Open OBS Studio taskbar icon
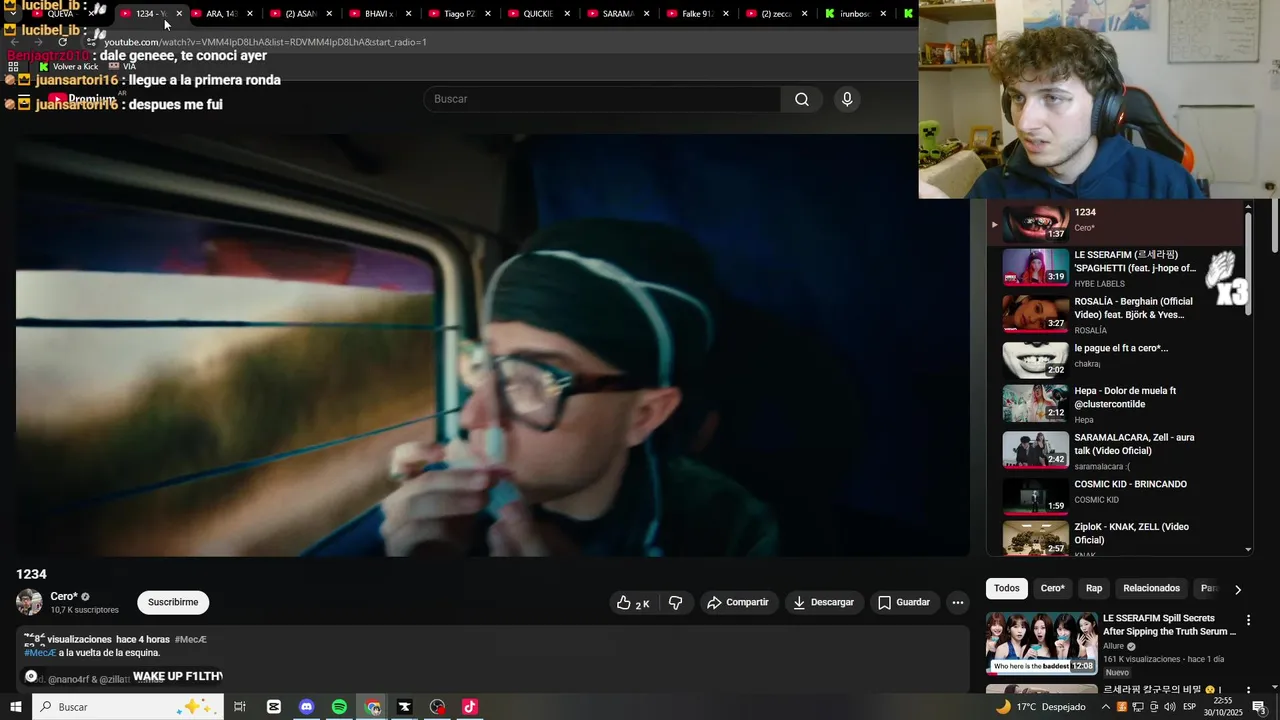Screen dimensions: 1280x720 437,707
